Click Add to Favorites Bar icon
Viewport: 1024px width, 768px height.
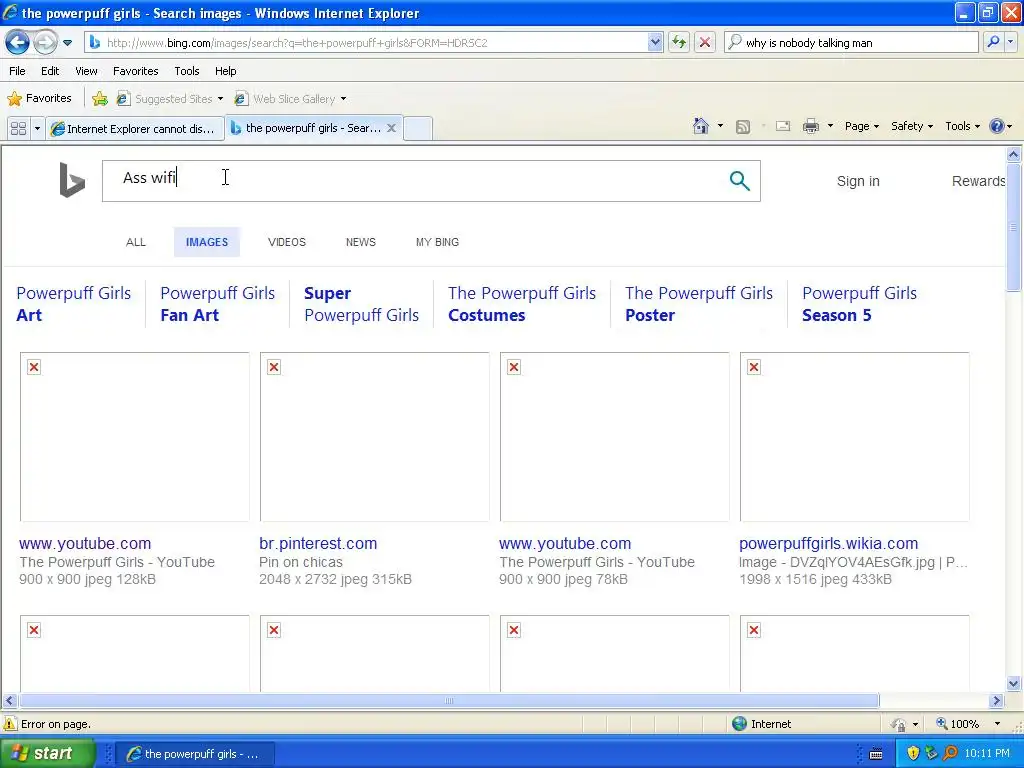[x=100, y=99]
